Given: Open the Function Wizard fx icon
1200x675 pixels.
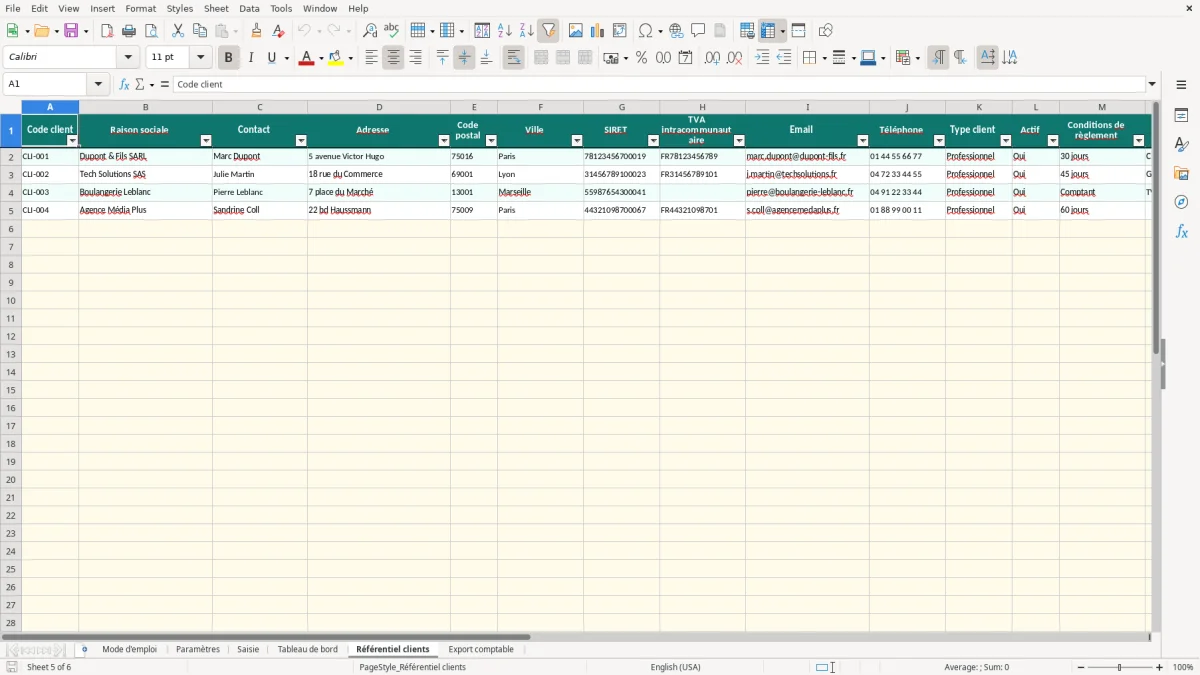Looking at the screenshot, I should [x=124, y=84].
